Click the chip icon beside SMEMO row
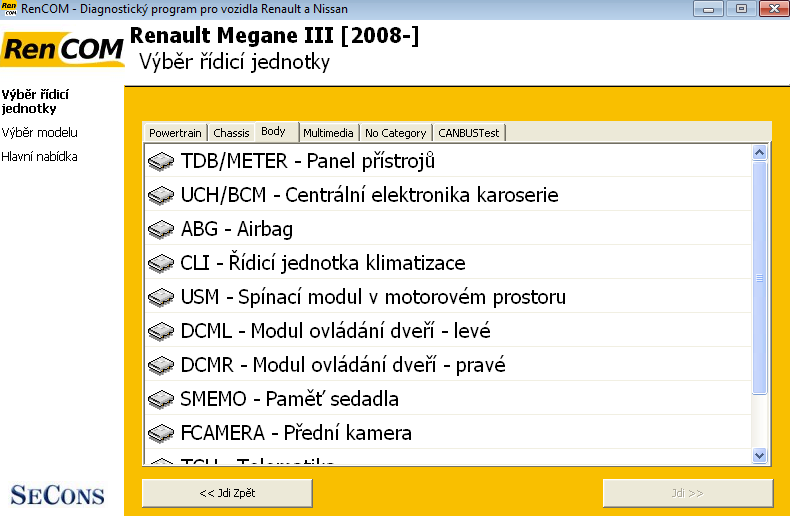Screen dimensions: 790x516 161,399
